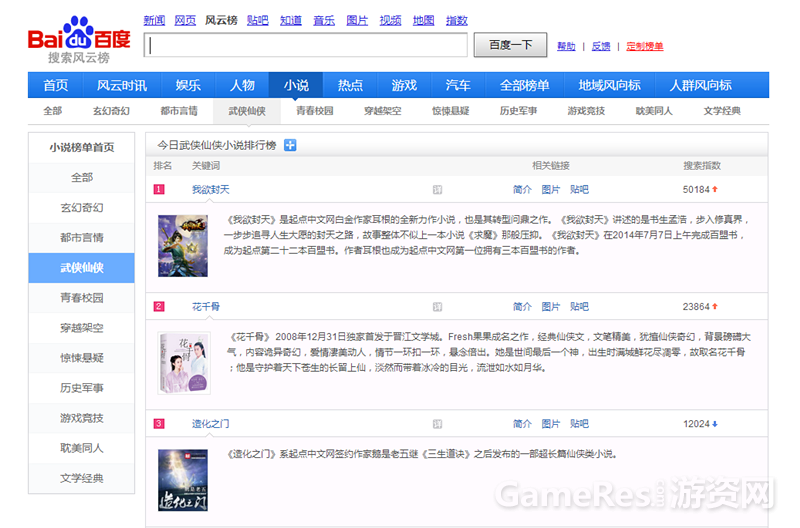The image size is (800, 528).
Task: Open the 新闻 link at top
Action: (x=154, y=20)
